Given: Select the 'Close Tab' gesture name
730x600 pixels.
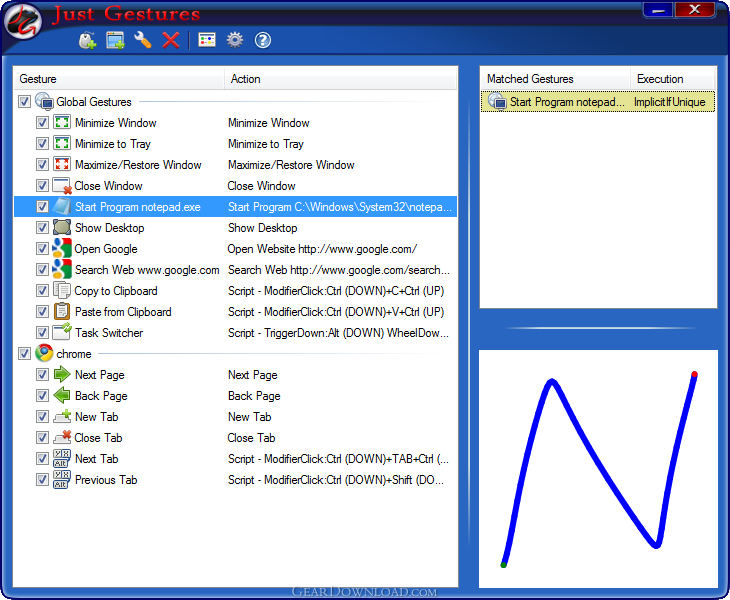Looking at the screenshot, I should (98, 438).
